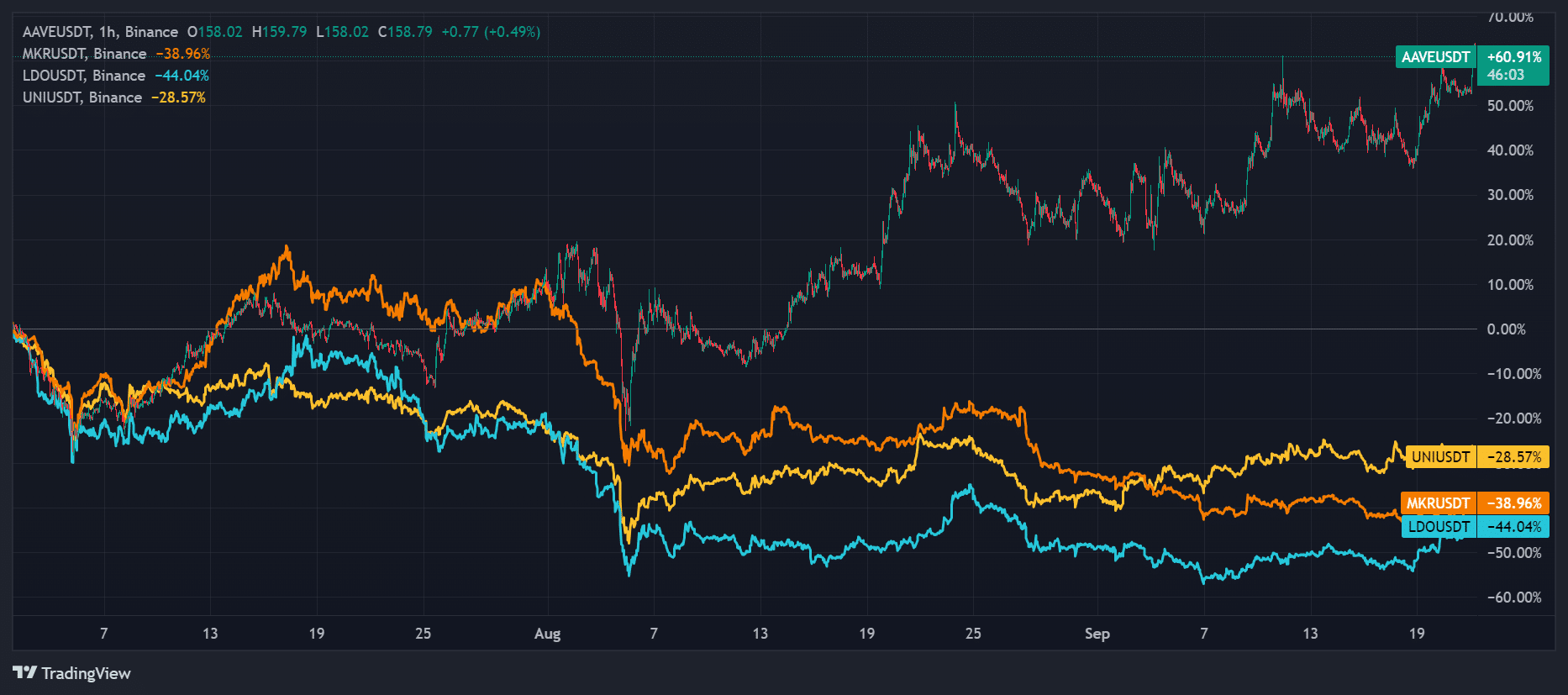Click the TradingView logo icon

(x=25, y=672)
